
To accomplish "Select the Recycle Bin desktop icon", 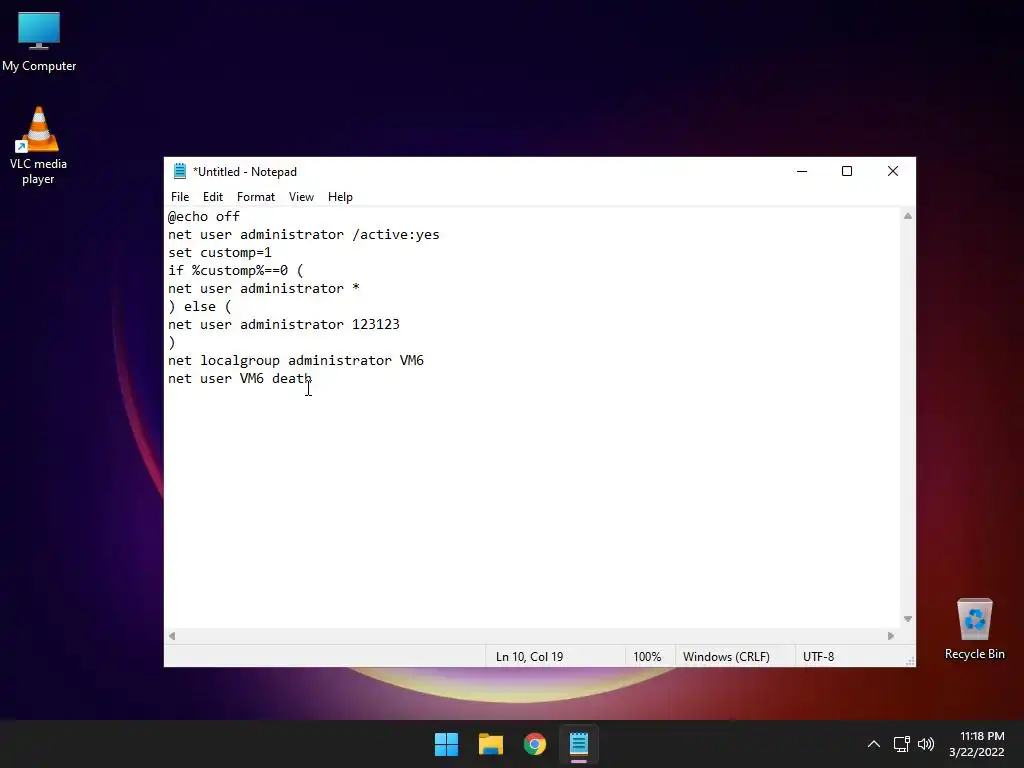I will pyautogui.click(x=974, y=630).
